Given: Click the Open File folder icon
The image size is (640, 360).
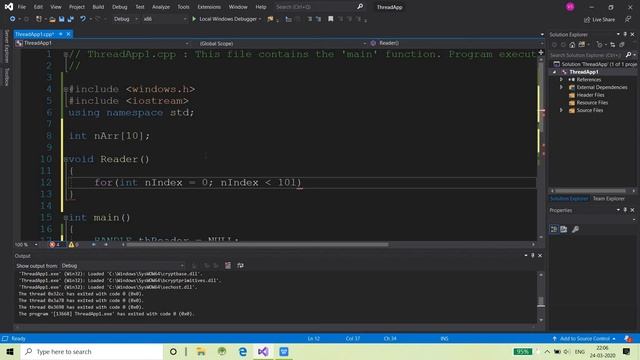Looking at the screenshot, I should pyautogui.click(x=52, y=19).
